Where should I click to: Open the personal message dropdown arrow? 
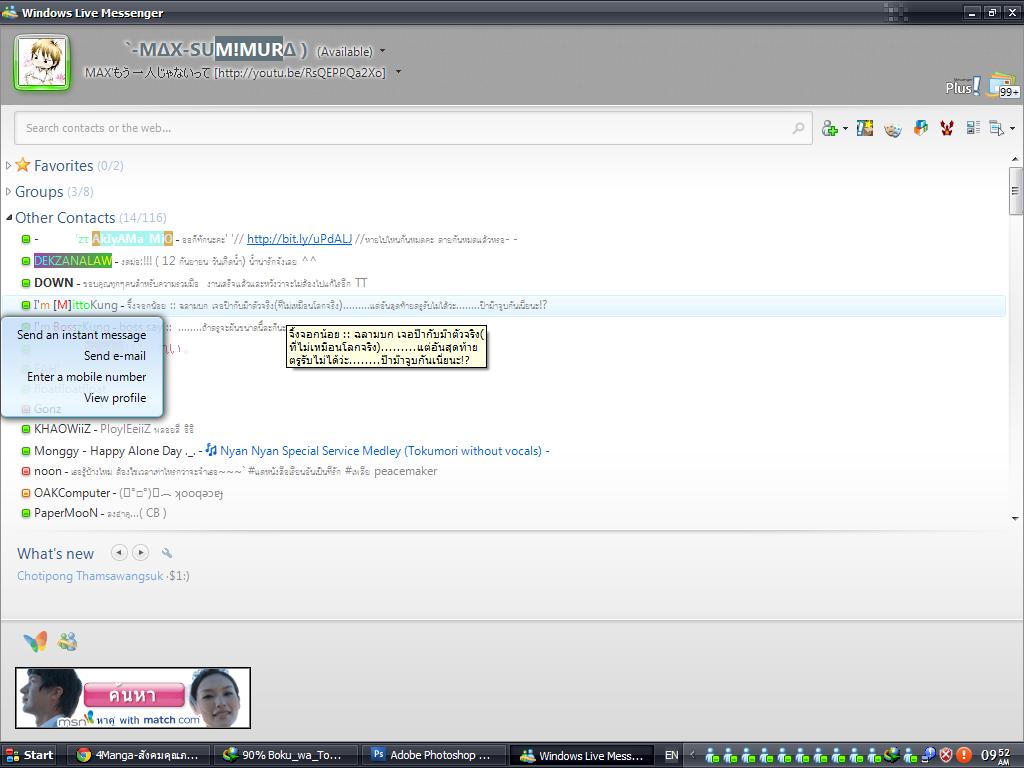pyautogui.click(x=398, y=72)
